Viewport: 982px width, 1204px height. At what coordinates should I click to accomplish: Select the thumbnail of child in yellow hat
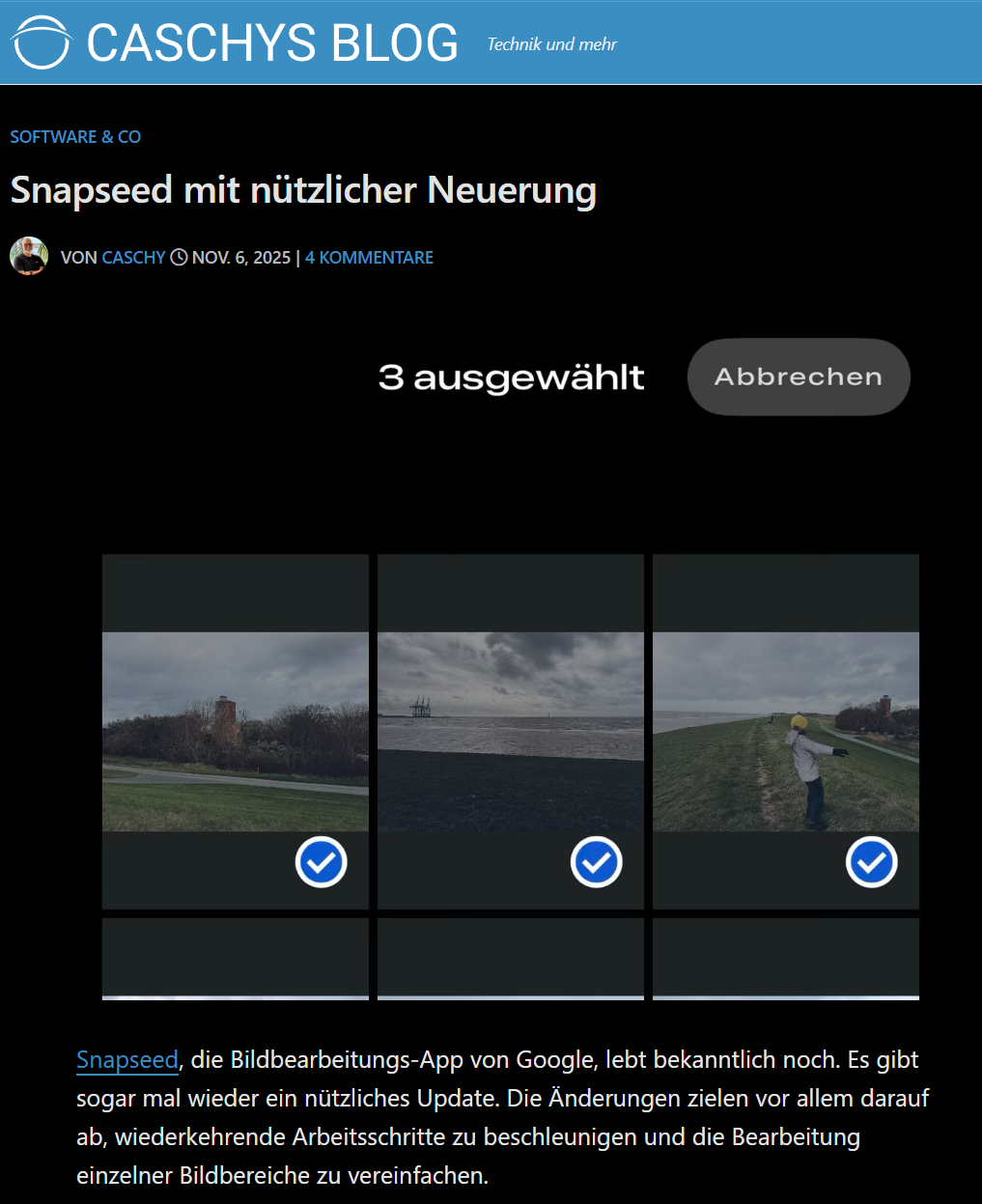[786, 732]
